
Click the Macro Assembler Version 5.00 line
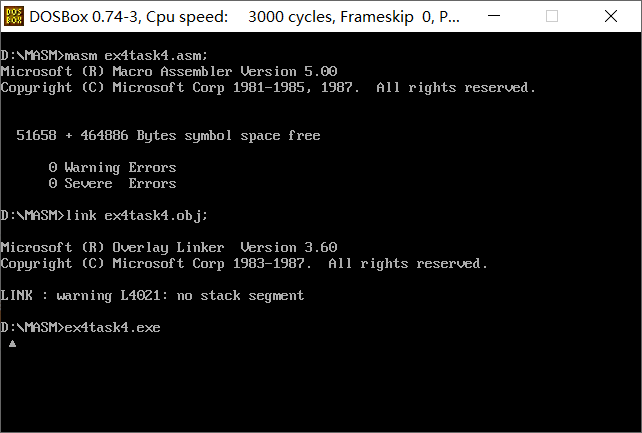169,71
